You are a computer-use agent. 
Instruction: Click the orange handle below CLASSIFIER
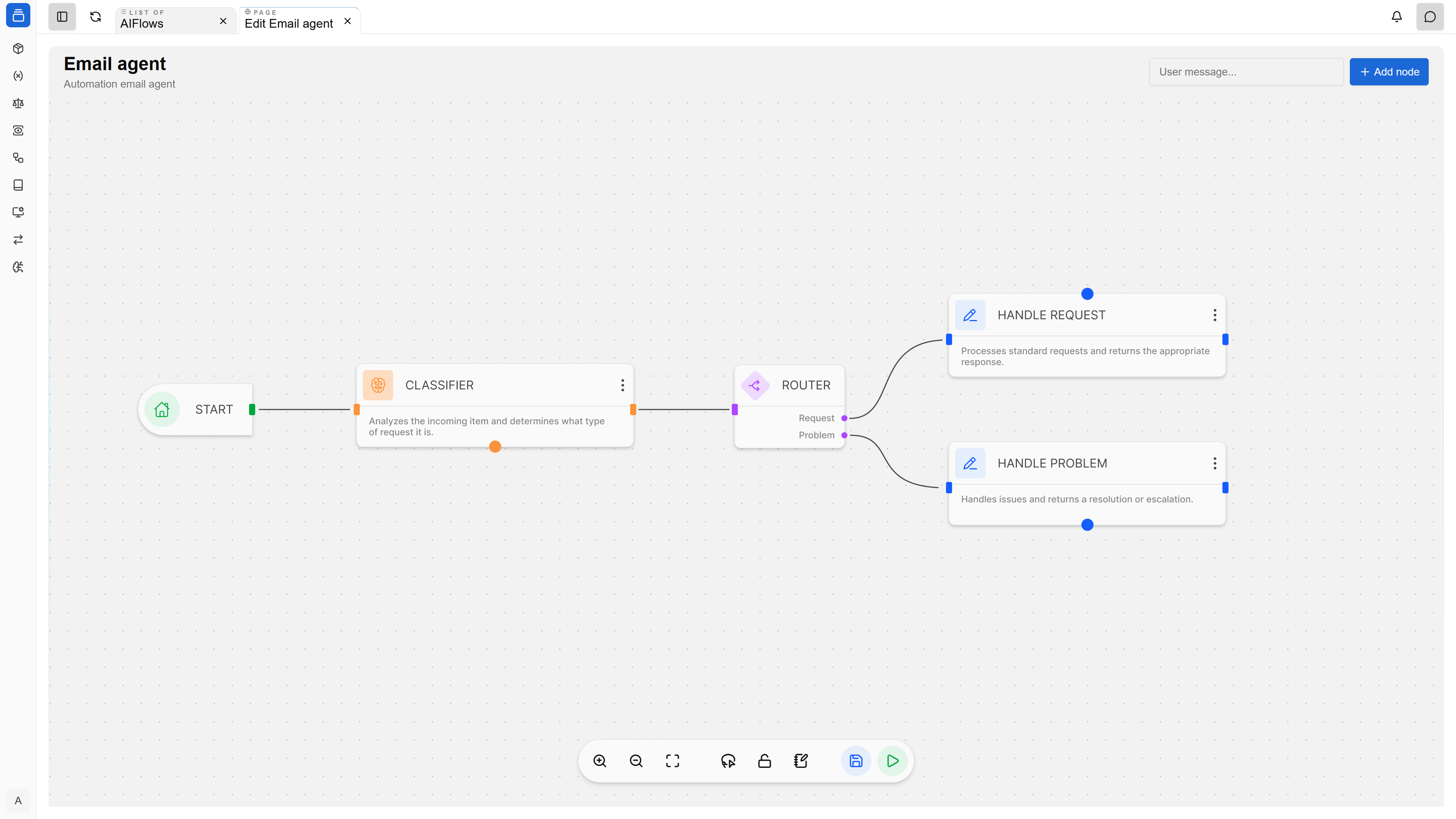(495, 447)
